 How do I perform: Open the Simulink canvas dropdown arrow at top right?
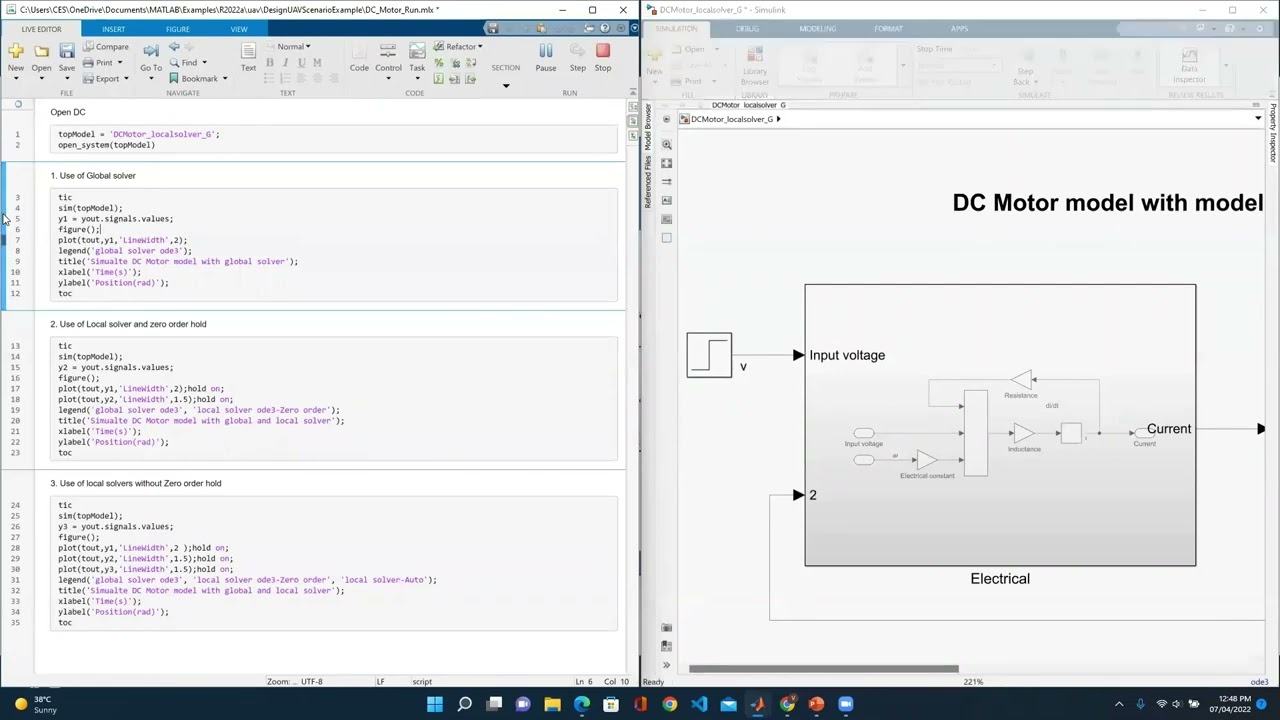click(x=1258, y=119)
